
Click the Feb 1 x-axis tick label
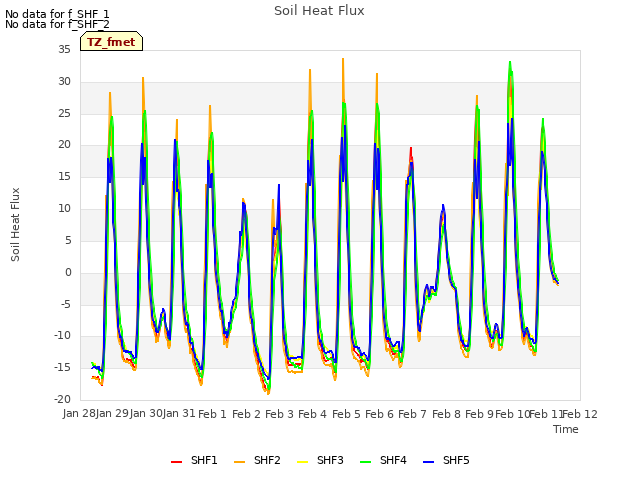[x=212, y=414]
